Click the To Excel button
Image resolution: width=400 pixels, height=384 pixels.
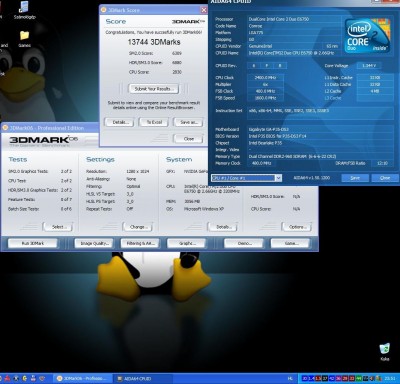154,122
